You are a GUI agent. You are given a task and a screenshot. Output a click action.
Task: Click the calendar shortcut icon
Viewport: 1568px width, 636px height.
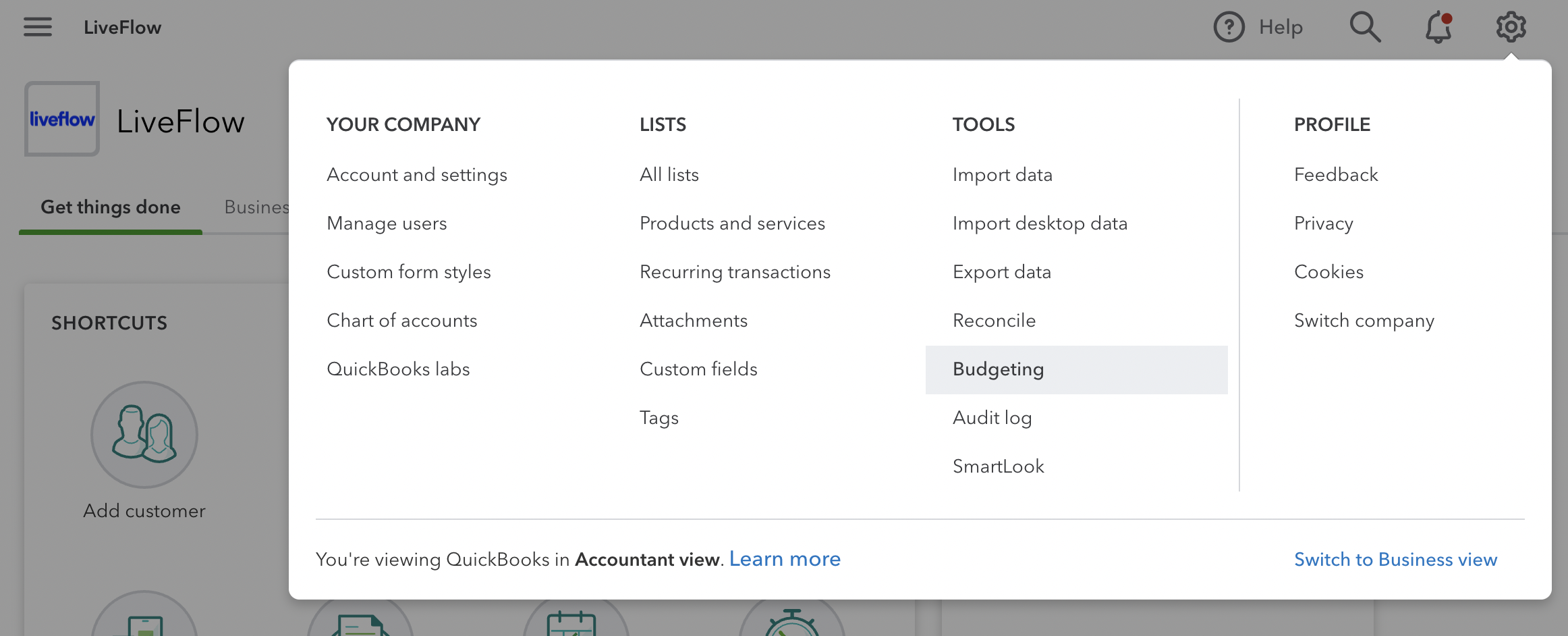576,621
